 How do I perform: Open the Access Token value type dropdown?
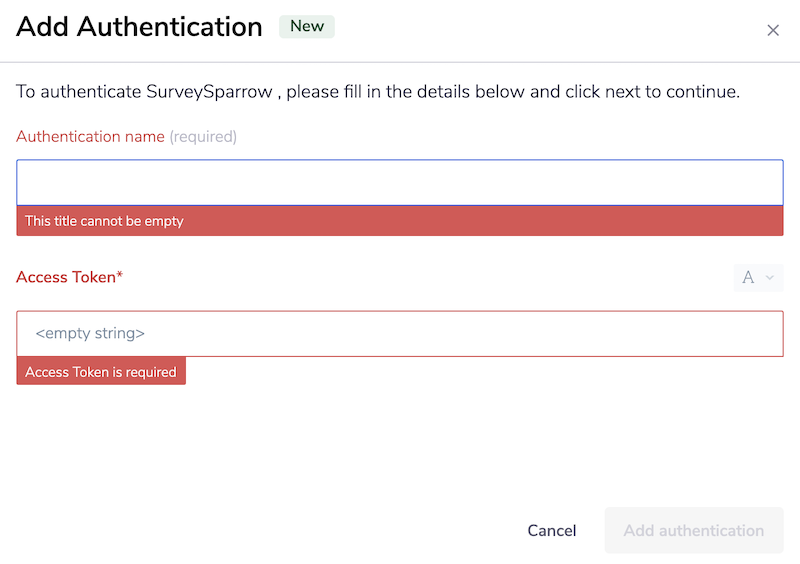758,278
